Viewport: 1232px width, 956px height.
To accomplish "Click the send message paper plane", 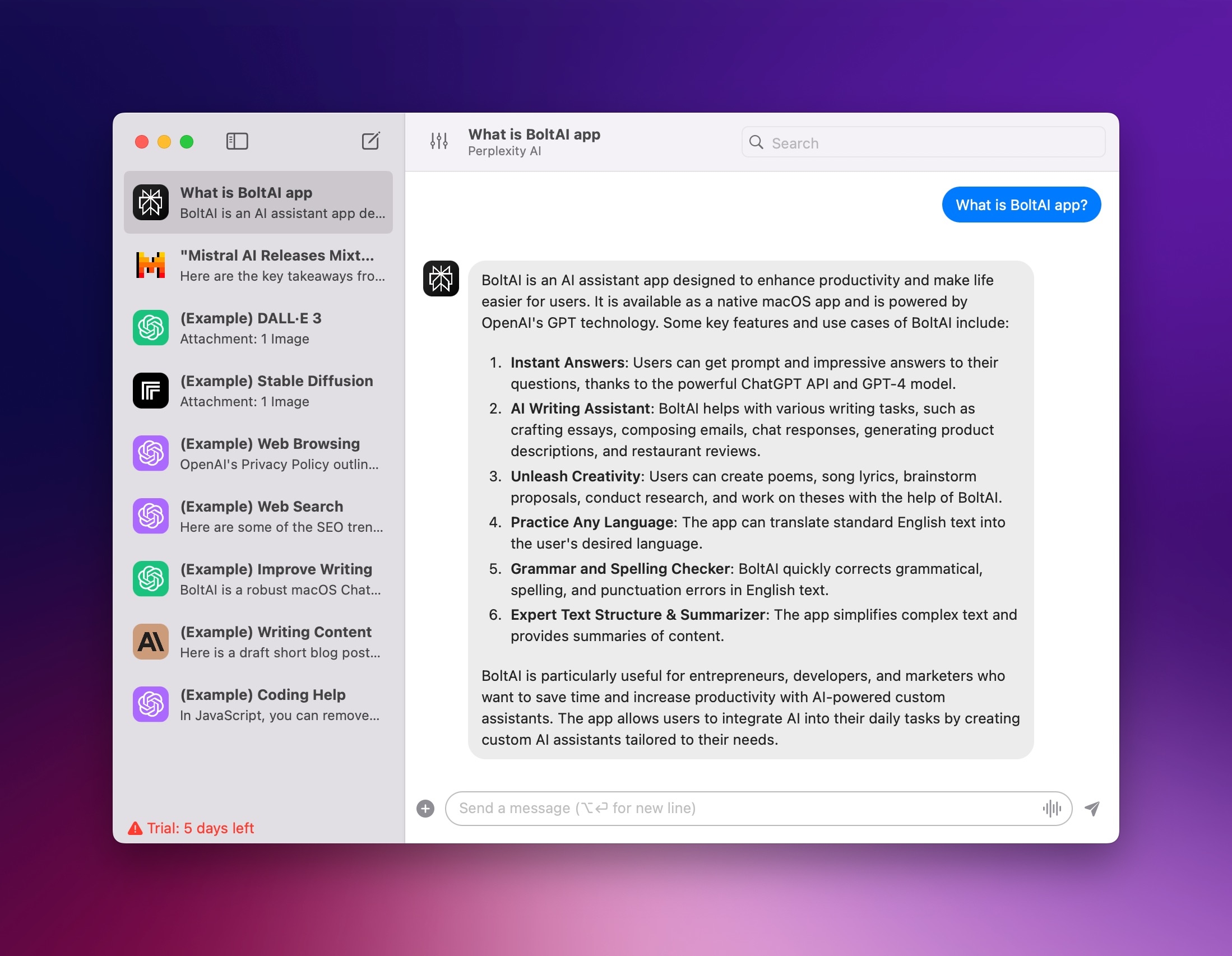I will pyautogui.click(x=1092, y=808).
